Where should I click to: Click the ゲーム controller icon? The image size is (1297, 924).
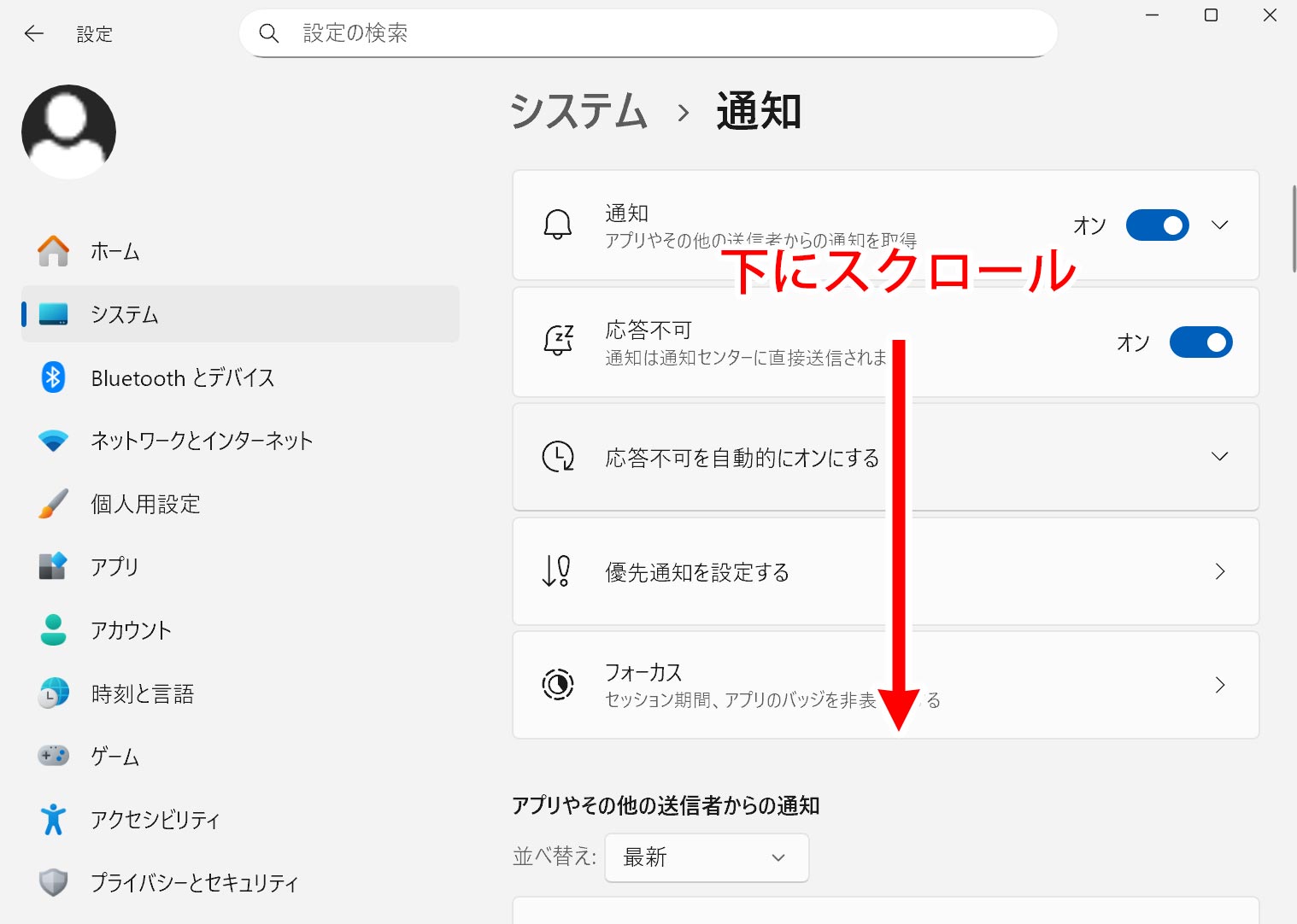pos(53,756)
